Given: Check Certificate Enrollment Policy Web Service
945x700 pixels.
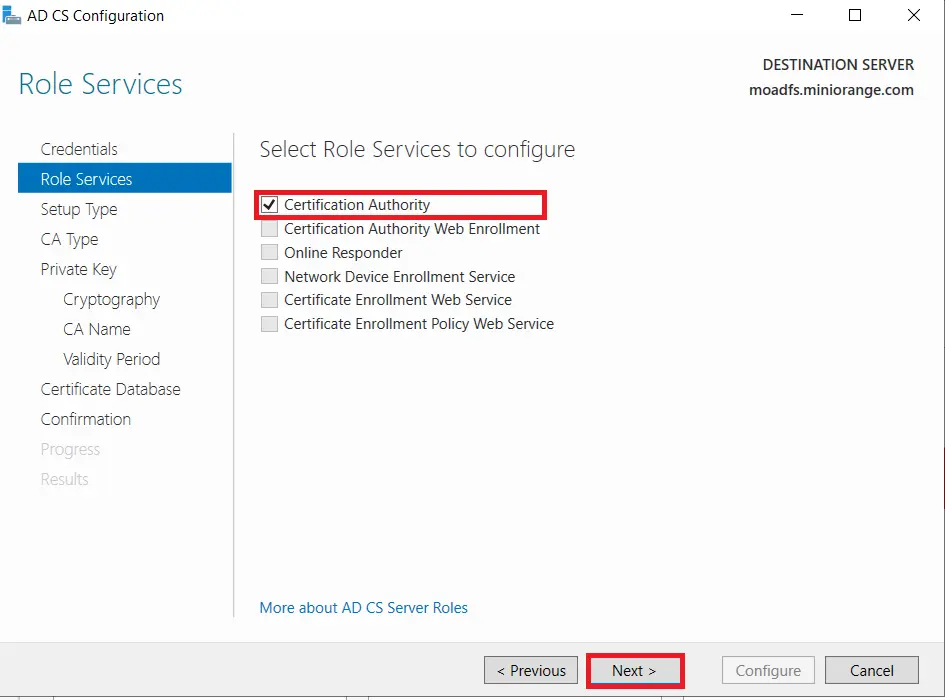Looking at the screenshot, I should click(x=268, y=324).
